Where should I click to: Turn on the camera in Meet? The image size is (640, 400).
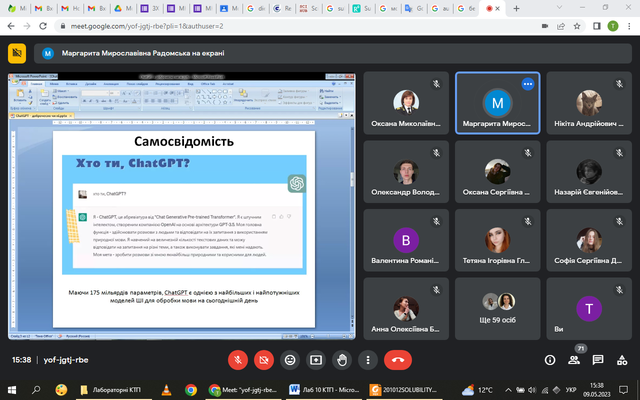click(264, 359)
